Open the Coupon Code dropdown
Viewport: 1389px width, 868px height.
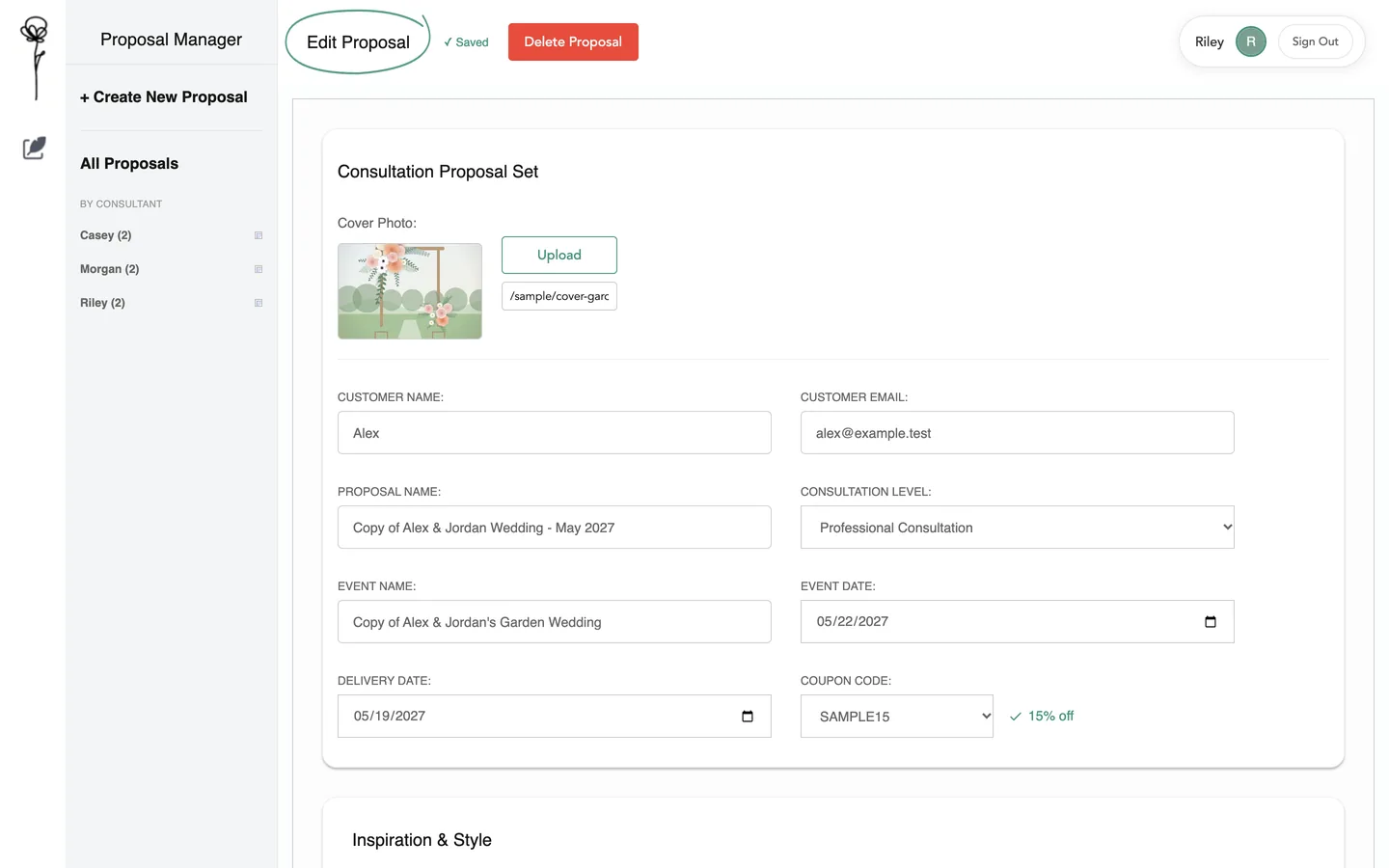[896, 717]
